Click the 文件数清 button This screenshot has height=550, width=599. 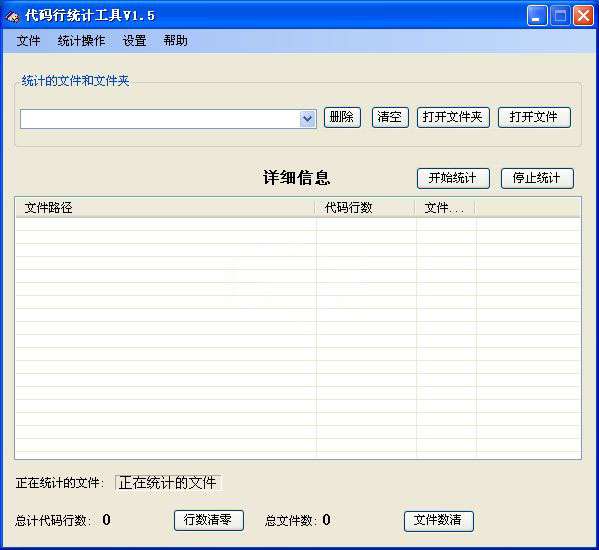(439, 521)
